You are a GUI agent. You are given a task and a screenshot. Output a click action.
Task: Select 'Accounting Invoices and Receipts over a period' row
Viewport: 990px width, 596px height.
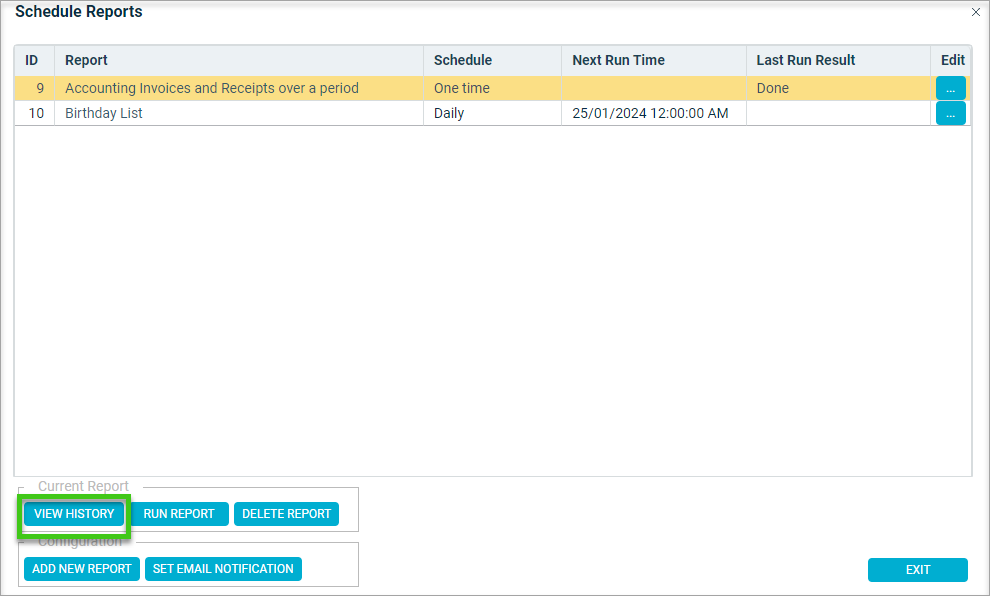click(492, 88)
